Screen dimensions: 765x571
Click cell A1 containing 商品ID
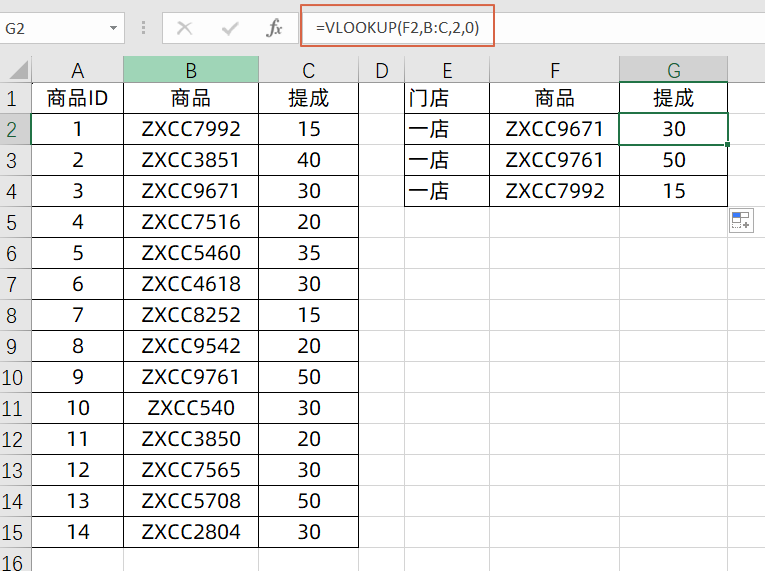tap(78, 98)
